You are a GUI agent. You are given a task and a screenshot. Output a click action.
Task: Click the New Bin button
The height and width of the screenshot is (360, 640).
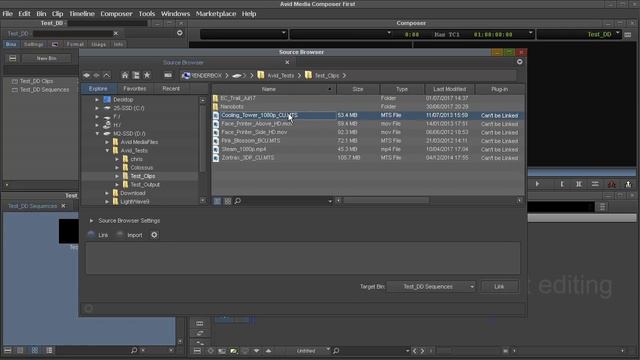[x=47, y=58]
